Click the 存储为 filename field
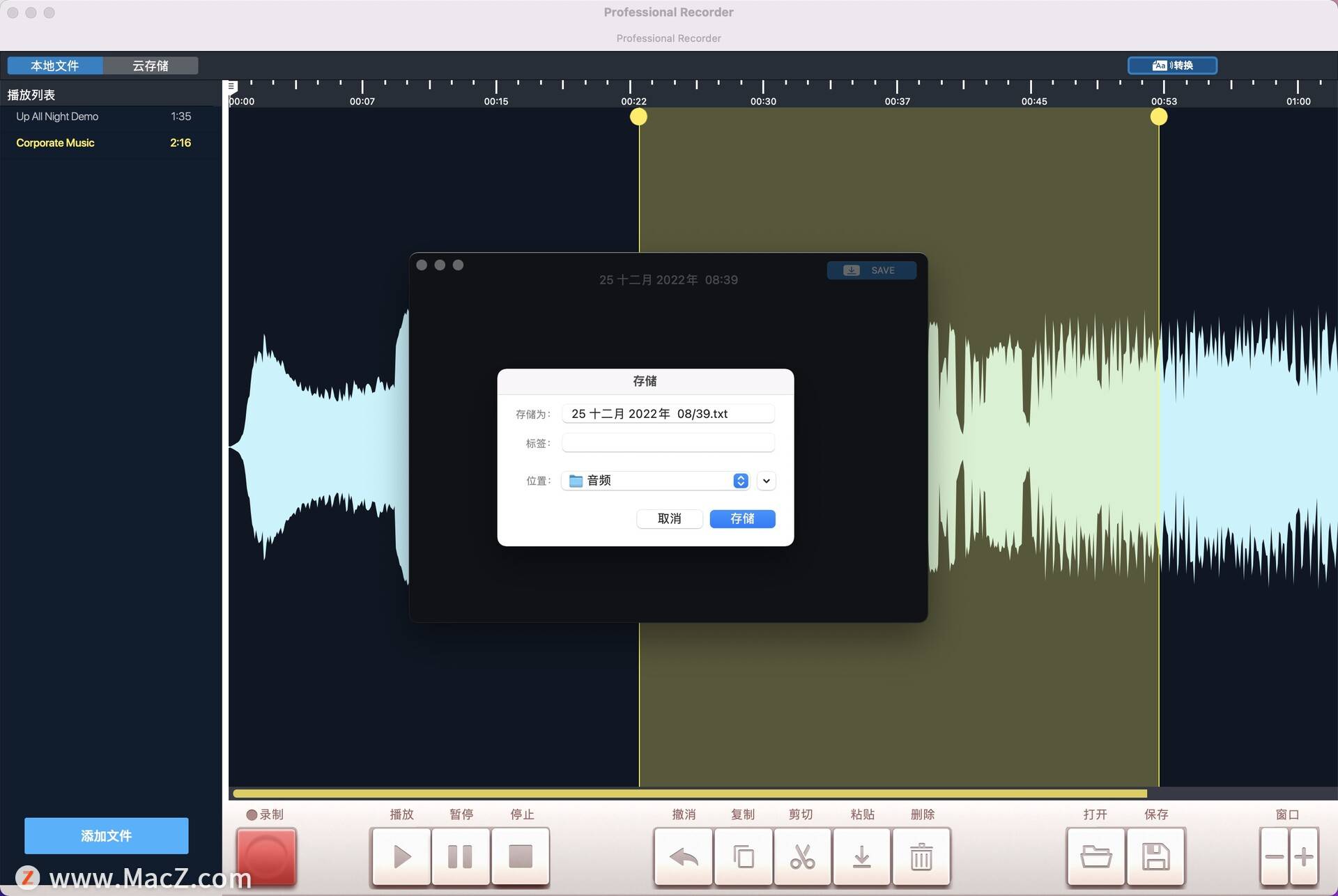The height and width of the screenshot is (896, 1338). (668, 414)
